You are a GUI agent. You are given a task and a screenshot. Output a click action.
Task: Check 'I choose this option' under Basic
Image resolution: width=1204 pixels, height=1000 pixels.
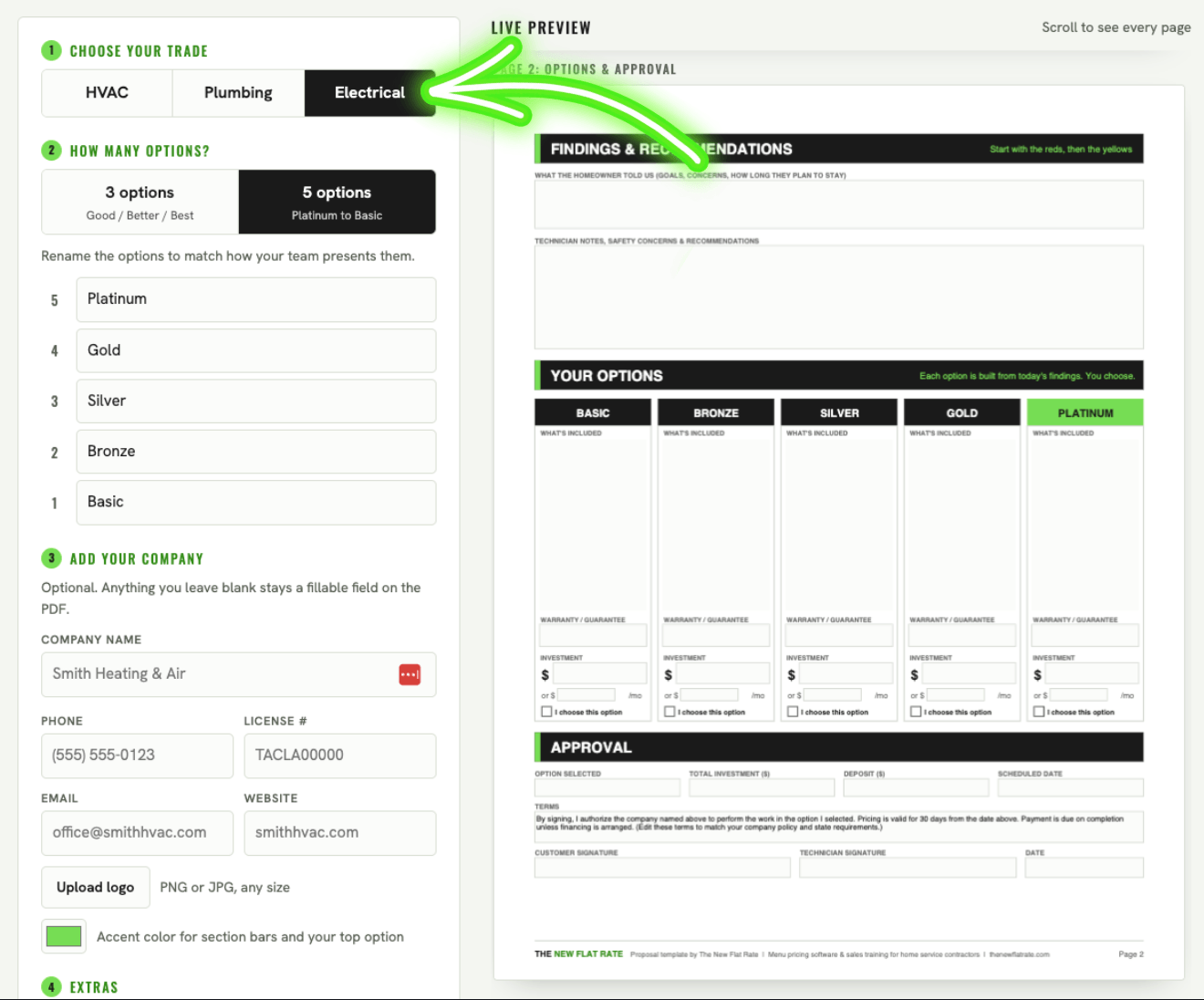point(546,712)
